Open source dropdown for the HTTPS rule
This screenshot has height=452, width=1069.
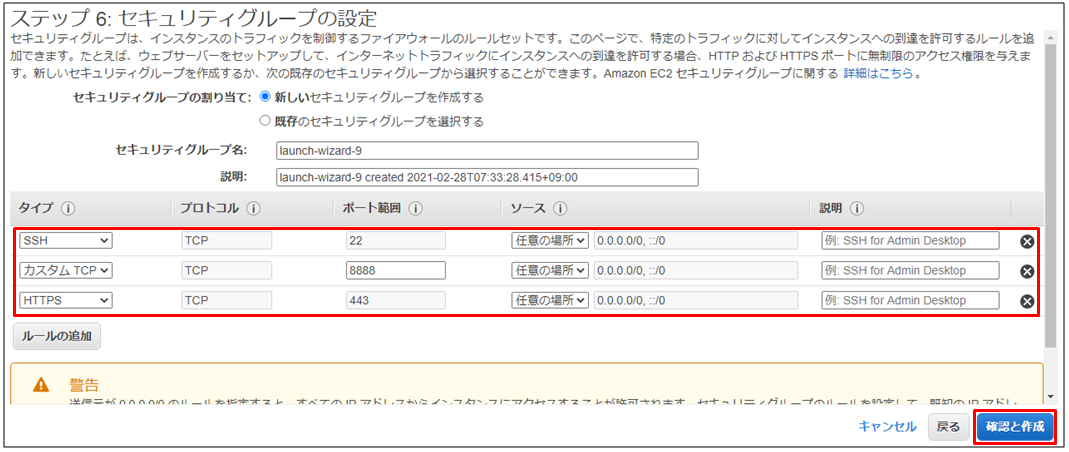point(550,301)
